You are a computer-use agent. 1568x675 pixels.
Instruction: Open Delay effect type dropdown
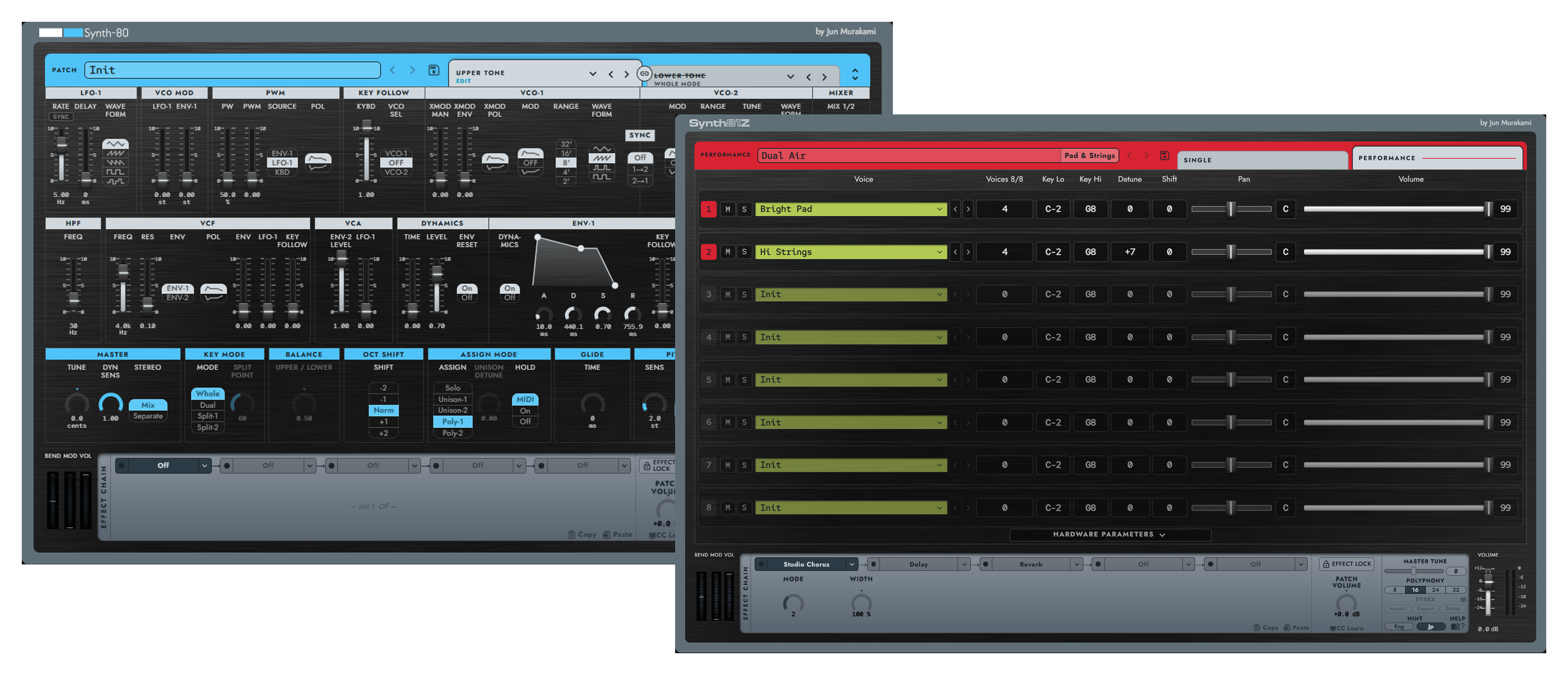point(964,564)
